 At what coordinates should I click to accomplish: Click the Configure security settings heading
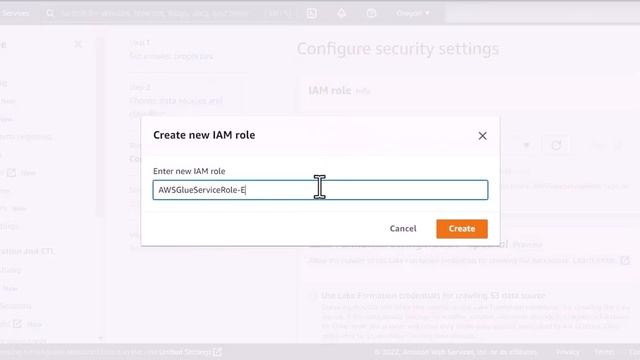click(398, 49)
